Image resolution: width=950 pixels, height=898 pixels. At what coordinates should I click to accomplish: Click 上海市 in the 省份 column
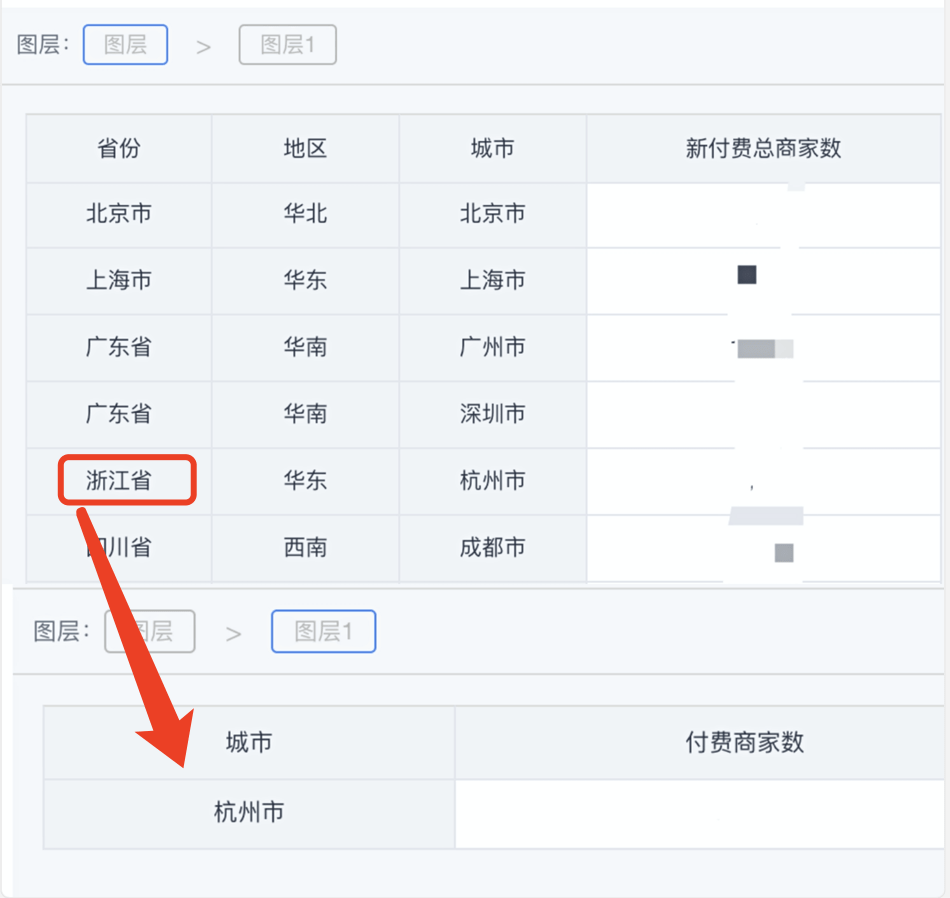(119, 281)
